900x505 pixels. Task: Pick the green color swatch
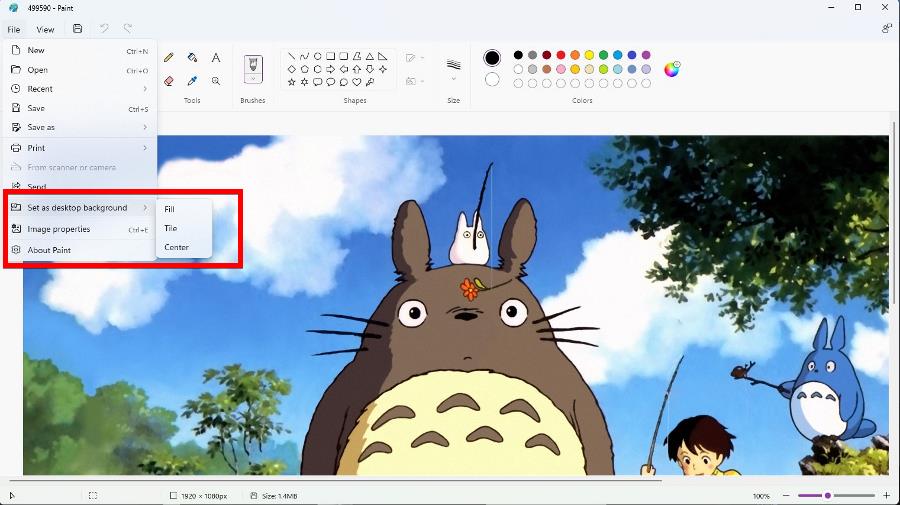[x=603, y=55]
